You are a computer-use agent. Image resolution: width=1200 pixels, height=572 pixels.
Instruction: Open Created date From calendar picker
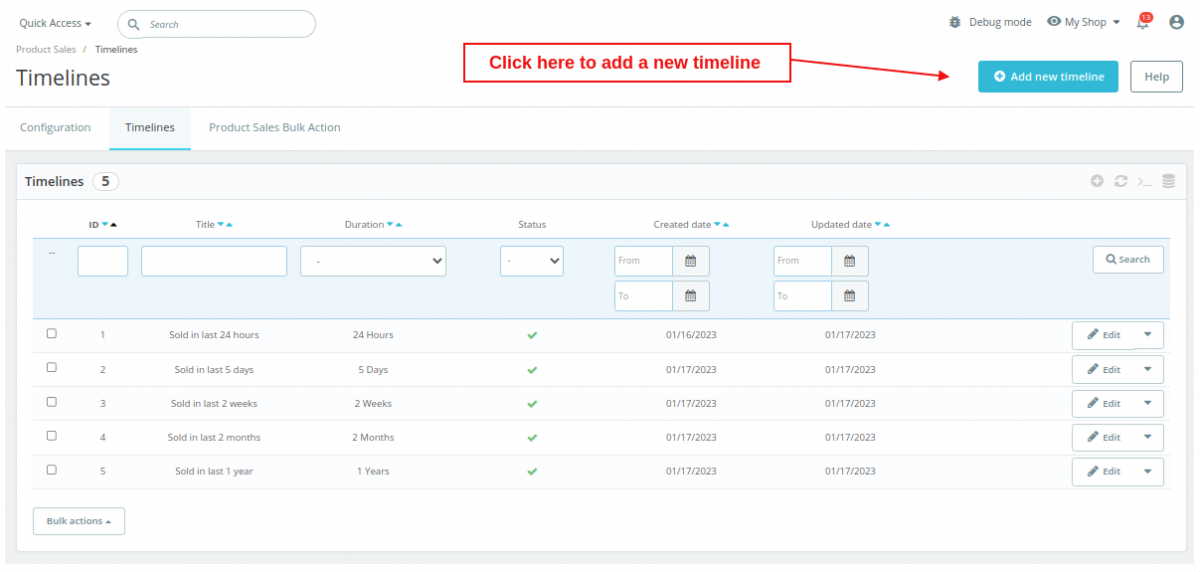pyautogui.click(x=690, y=261)
